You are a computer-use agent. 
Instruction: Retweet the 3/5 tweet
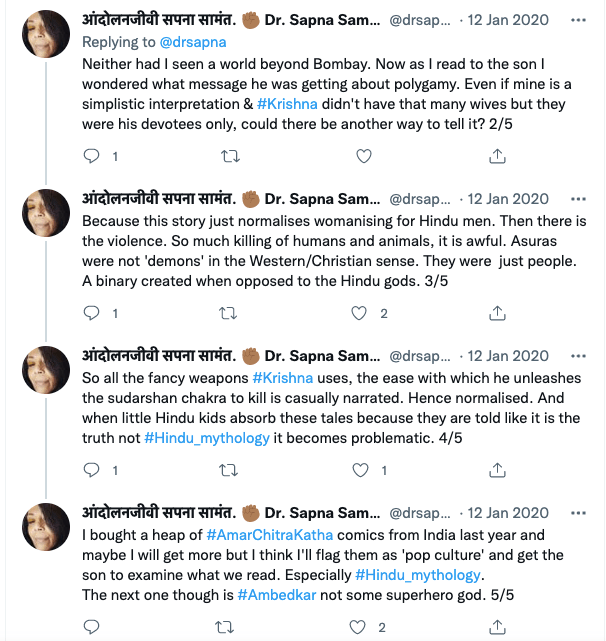[229, 313]
